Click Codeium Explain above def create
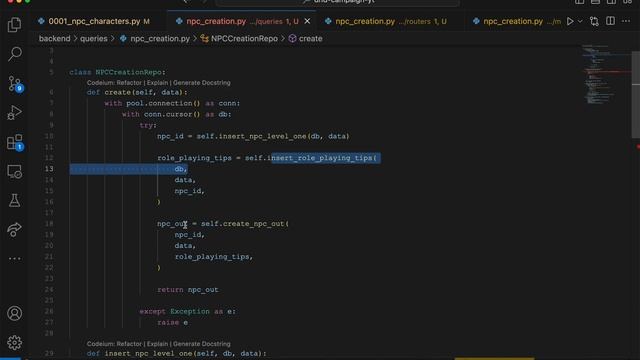Image resolution: width=640 pixels, height=360 pixels. pyautogui.click(x=157, y=83)
